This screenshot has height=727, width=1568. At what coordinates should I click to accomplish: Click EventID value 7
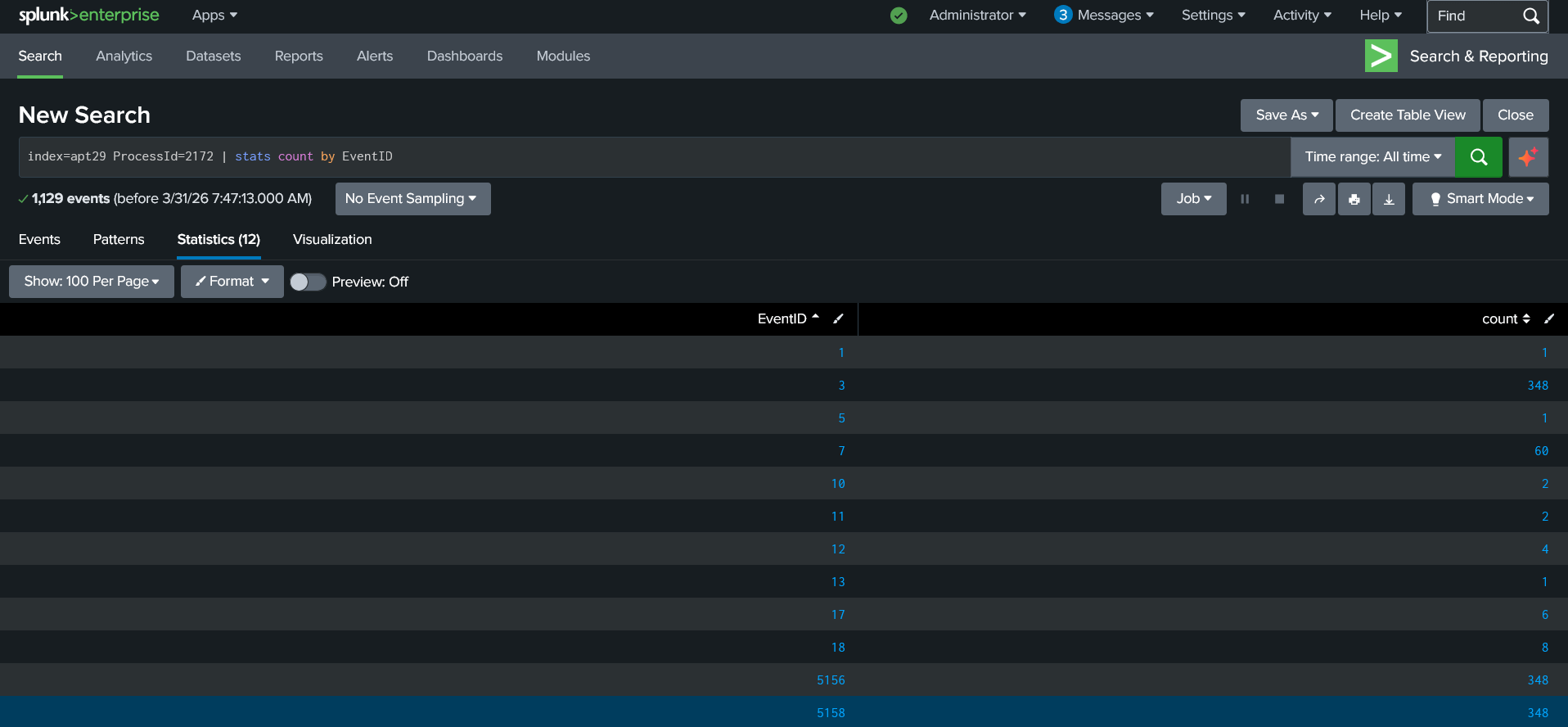[x=841, y=451]
